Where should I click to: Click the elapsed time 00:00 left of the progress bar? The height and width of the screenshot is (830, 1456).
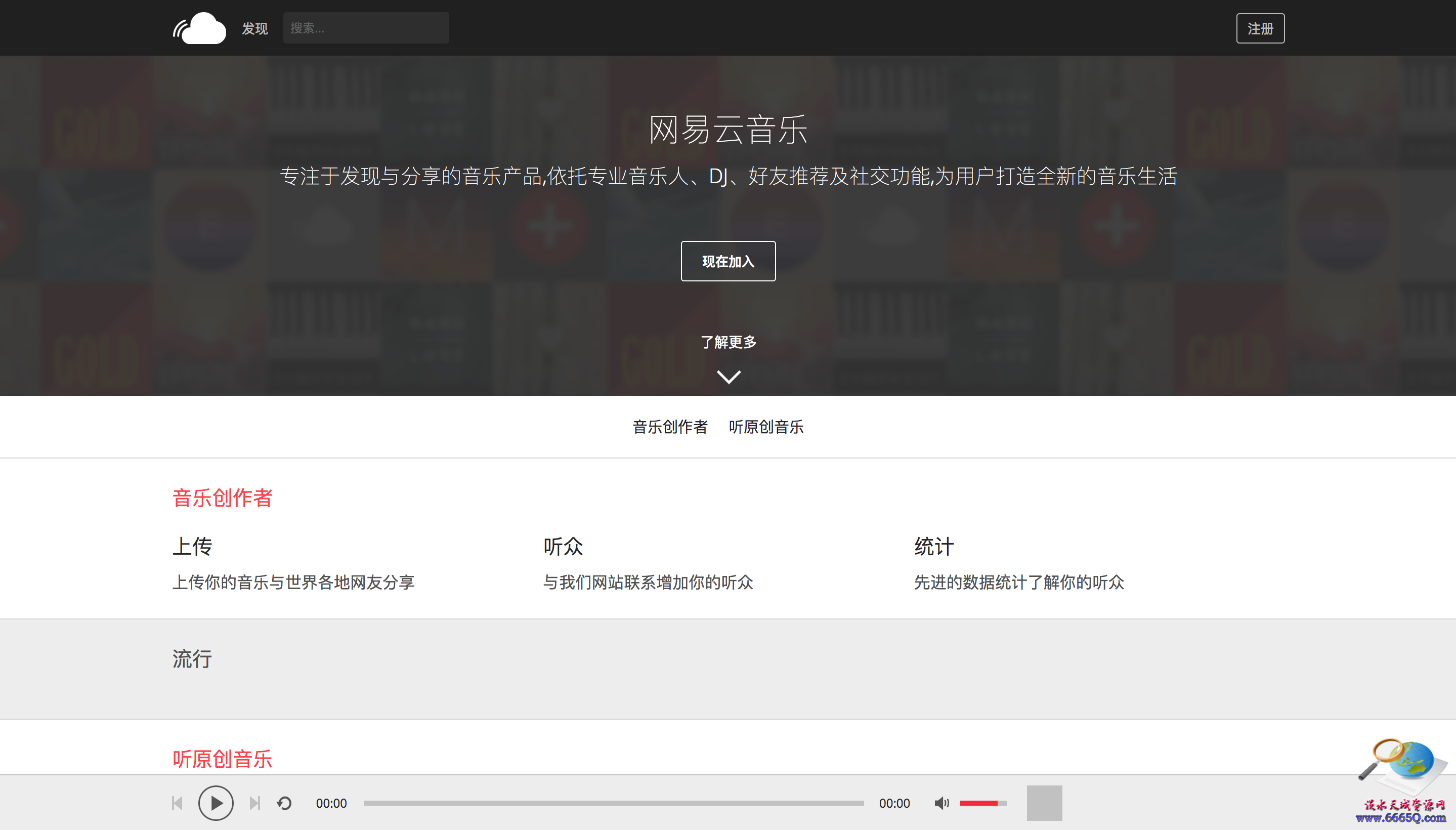tap(331, 803)
